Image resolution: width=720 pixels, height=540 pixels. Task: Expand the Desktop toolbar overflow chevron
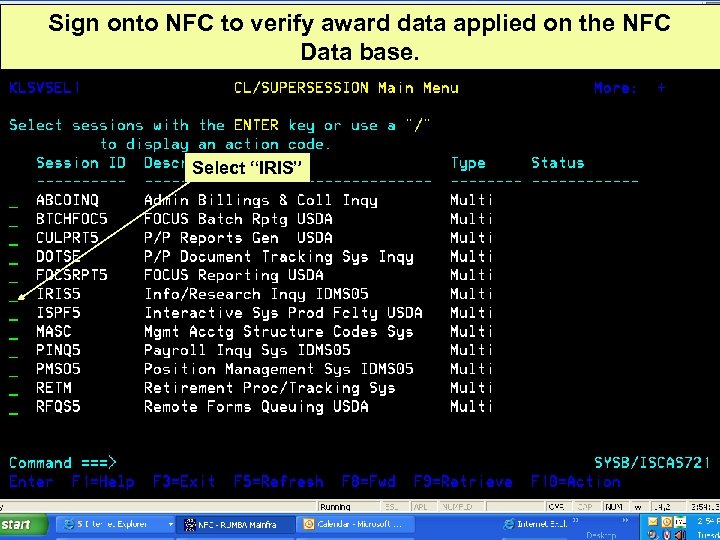[625, 520]
